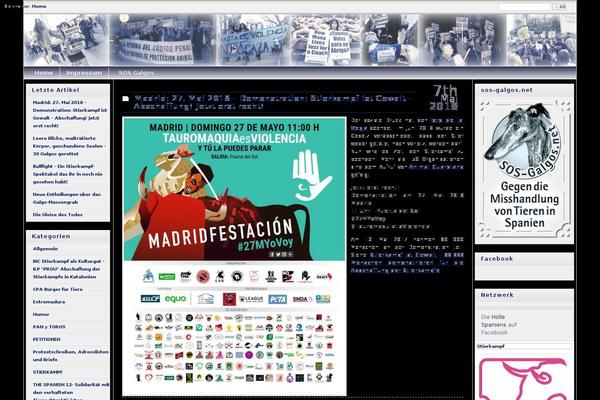The image size is (600, 400).
Task: Click the SOS-Galgos.net greyhound banner
Action: point(524,169)
